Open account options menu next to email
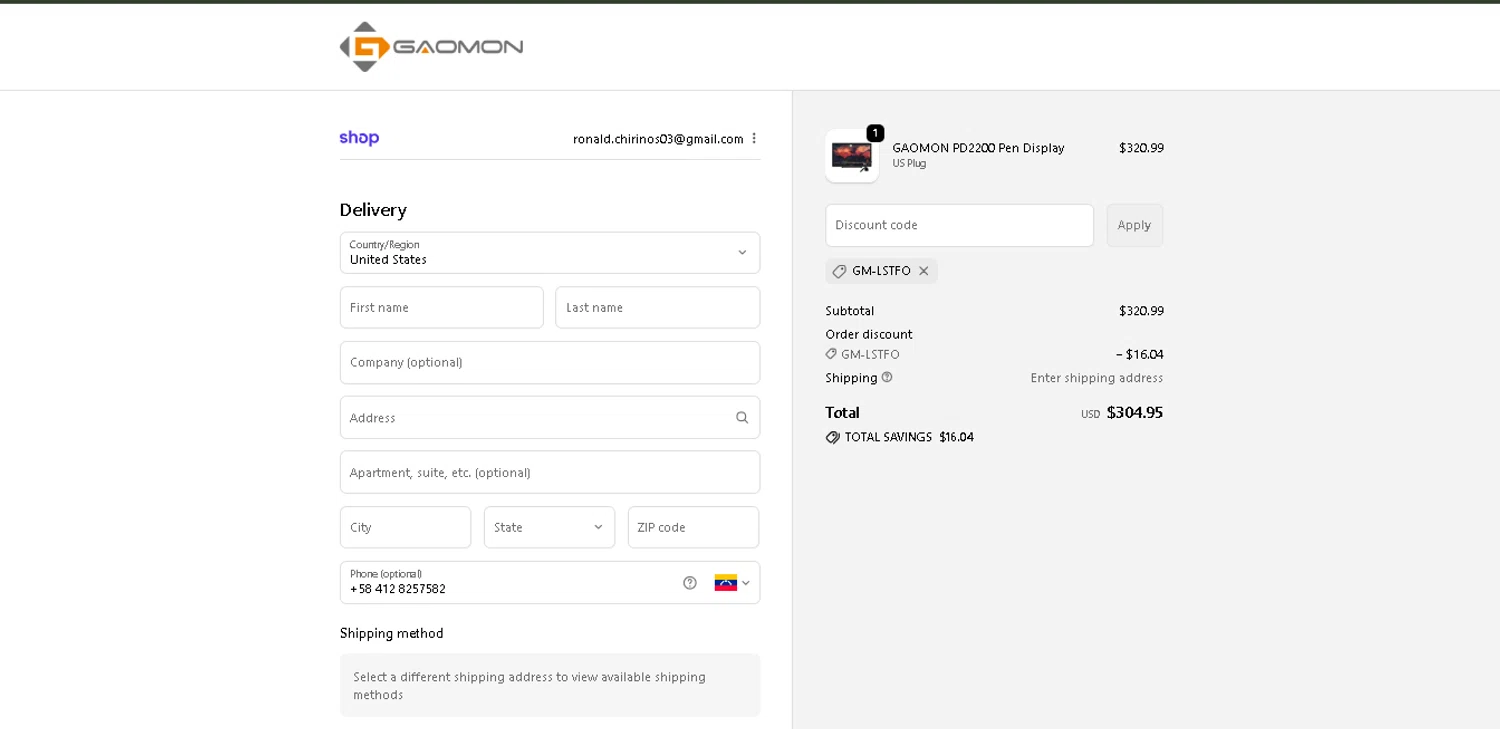This screenshot has height=729, width=1500. point(754,139)
